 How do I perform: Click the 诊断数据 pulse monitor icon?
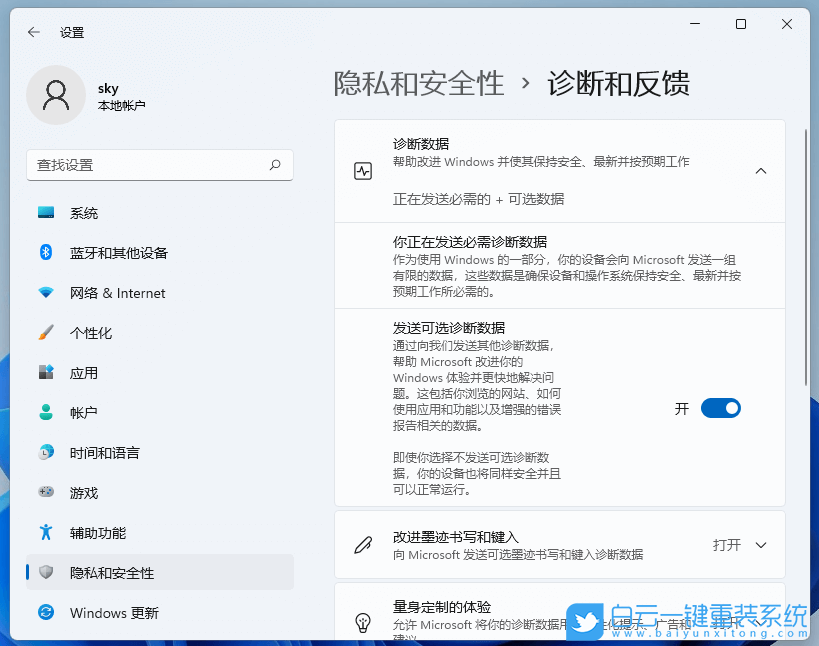tap(363, 171)
